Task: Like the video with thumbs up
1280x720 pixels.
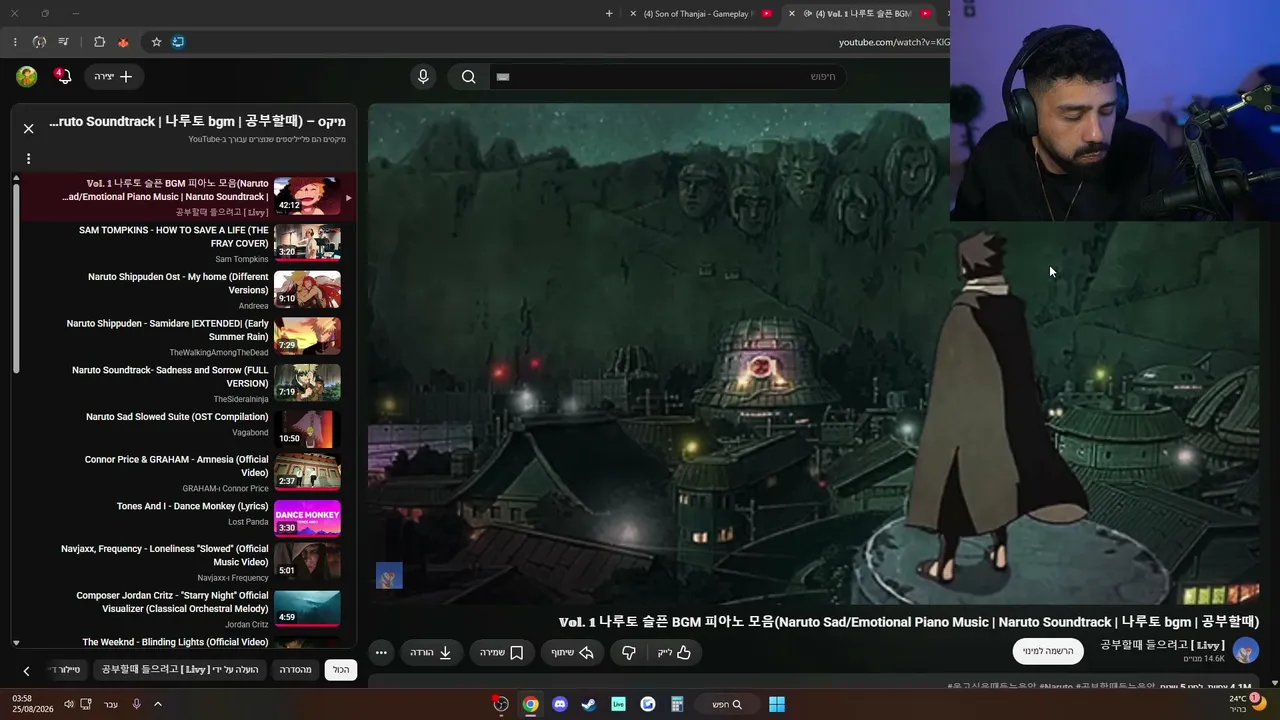Action: (675, 652)
